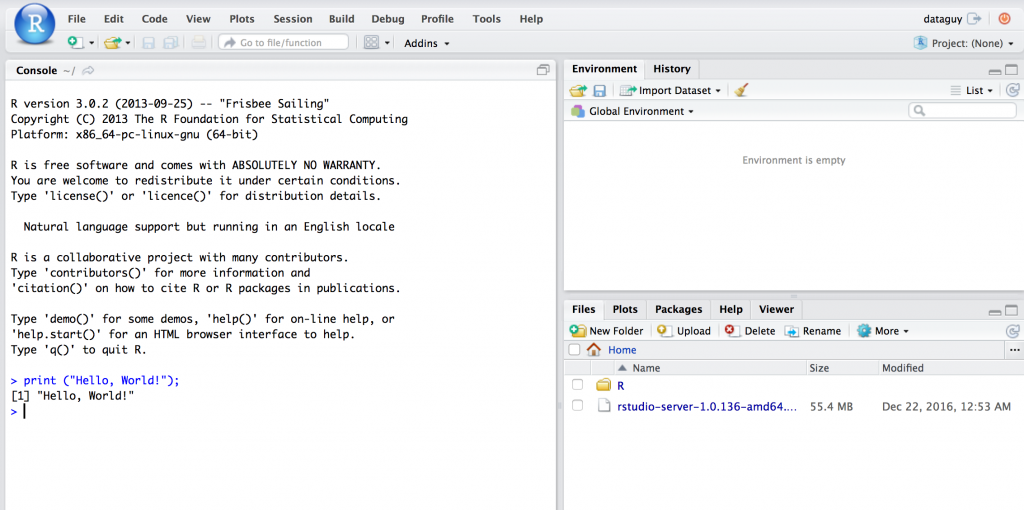The height and width of the screenshot is (510, 1024).
Task: Click the workspace panes grid icon
Action: pos(372,42)
